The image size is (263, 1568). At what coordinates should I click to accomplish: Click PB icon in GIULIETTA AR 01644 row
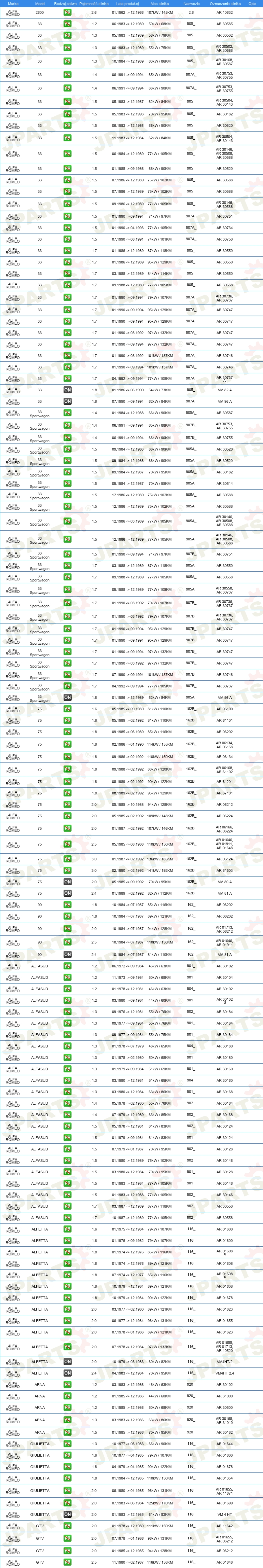pyautogui.click(x=68, y=1444)
